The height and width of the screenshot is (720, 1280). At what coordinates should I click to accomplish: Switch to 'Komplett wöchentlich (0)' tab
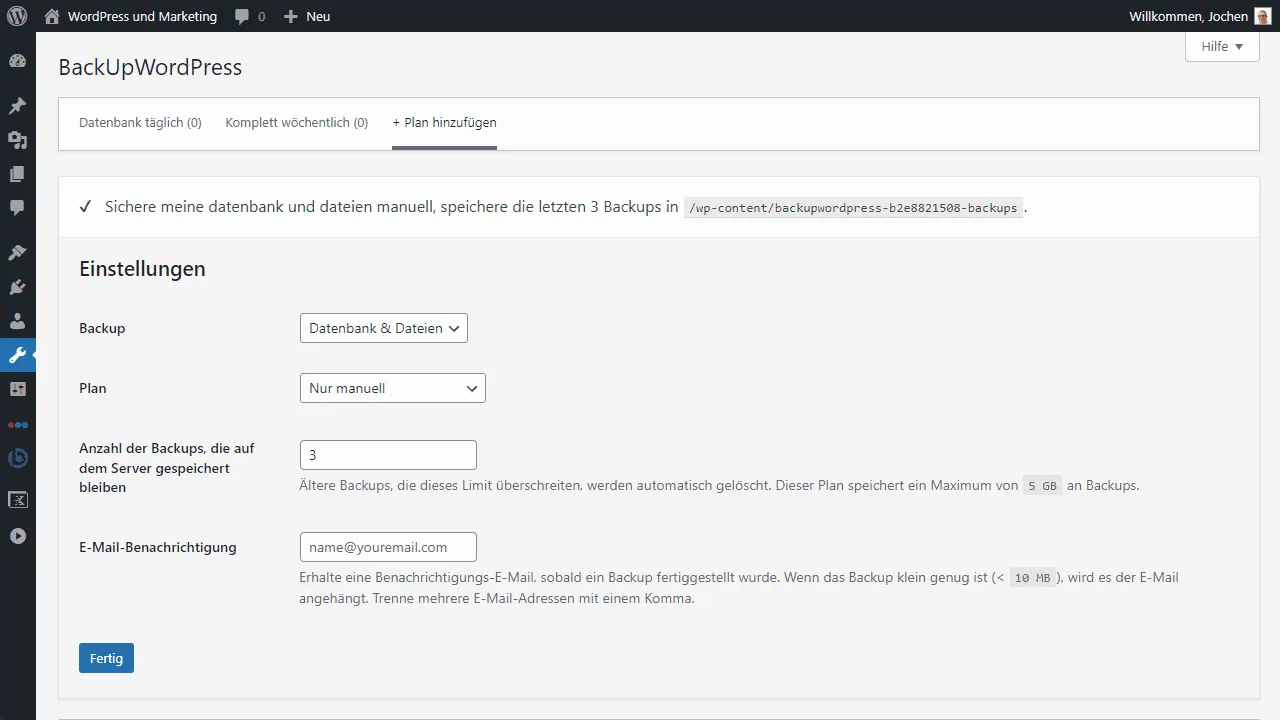pyautogui.click(x=297, y=123)
